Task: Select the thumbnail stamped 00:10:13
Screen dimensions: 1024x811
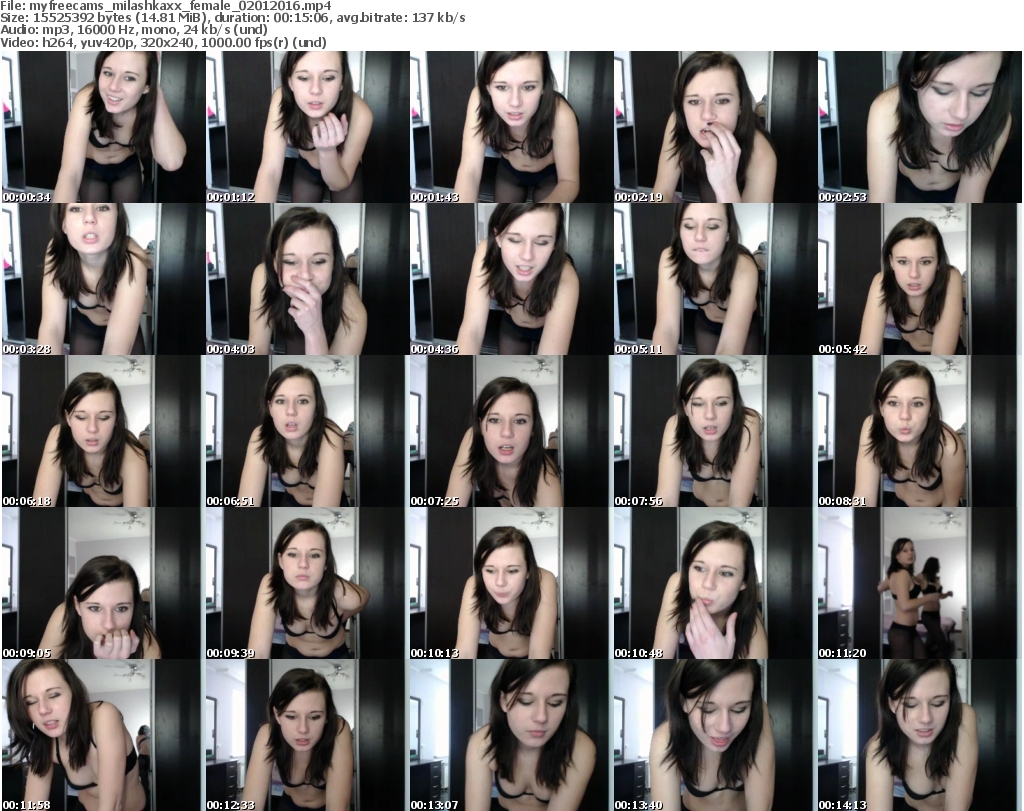Action: (x=512, y=583)
